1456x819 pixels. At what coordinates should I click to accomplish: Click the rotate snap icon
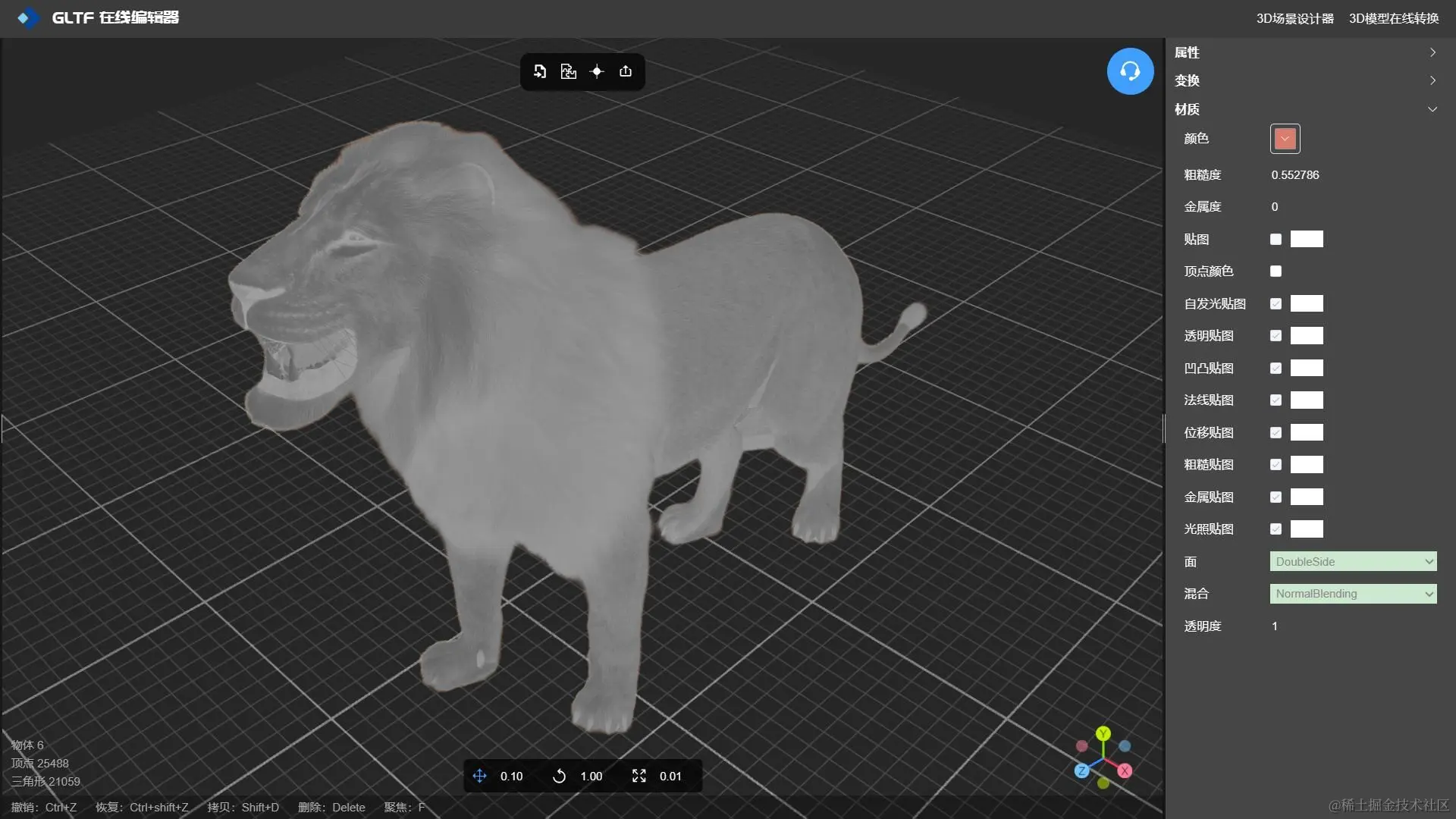click(559, 776)
